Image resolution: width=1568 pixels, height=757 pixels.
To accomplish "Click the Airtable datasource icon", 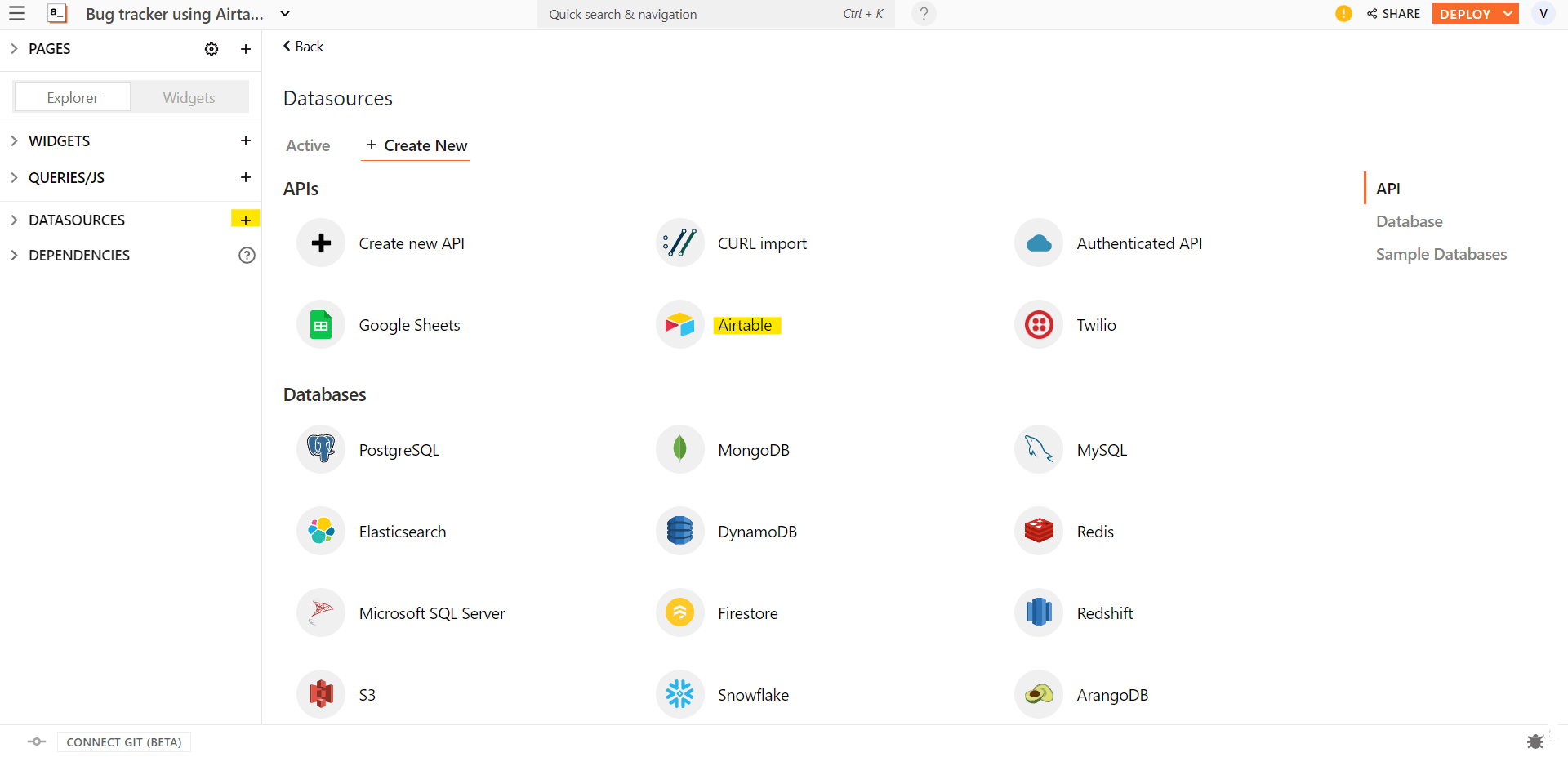I will (679, 325).
